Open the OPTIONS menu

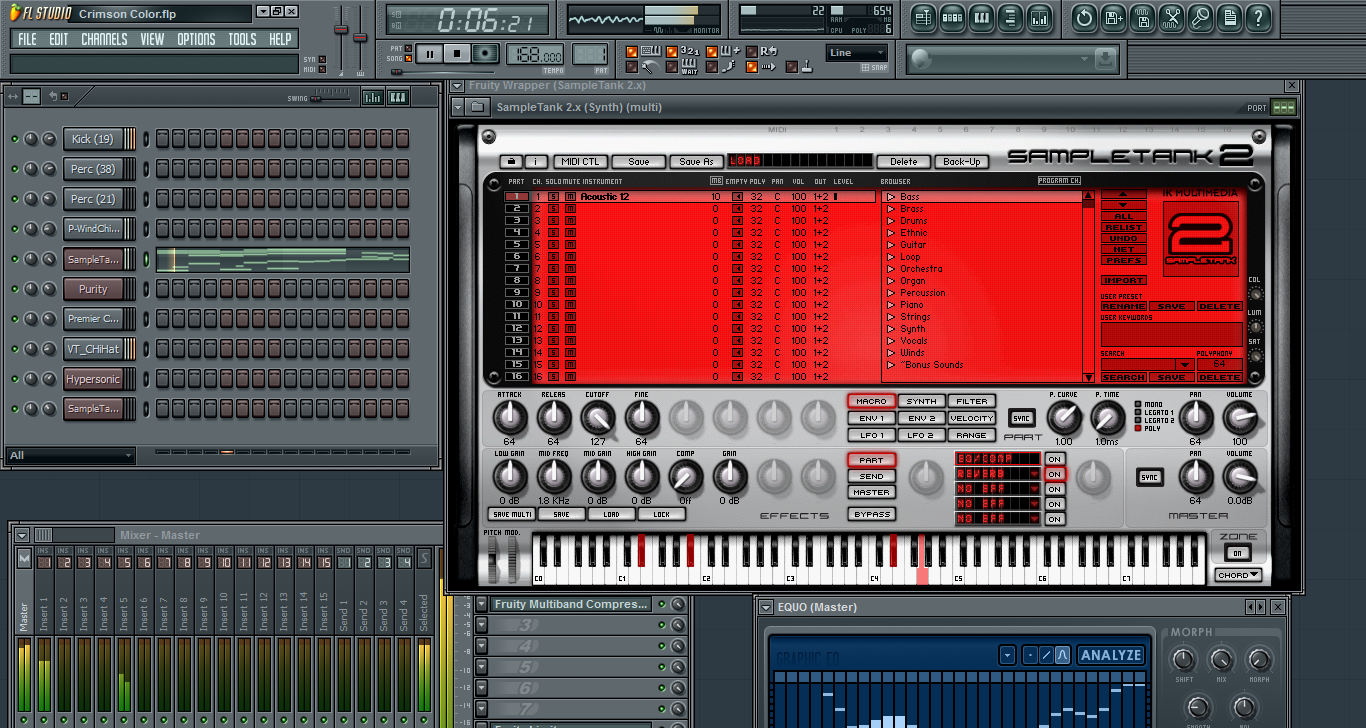click(196, 39)
